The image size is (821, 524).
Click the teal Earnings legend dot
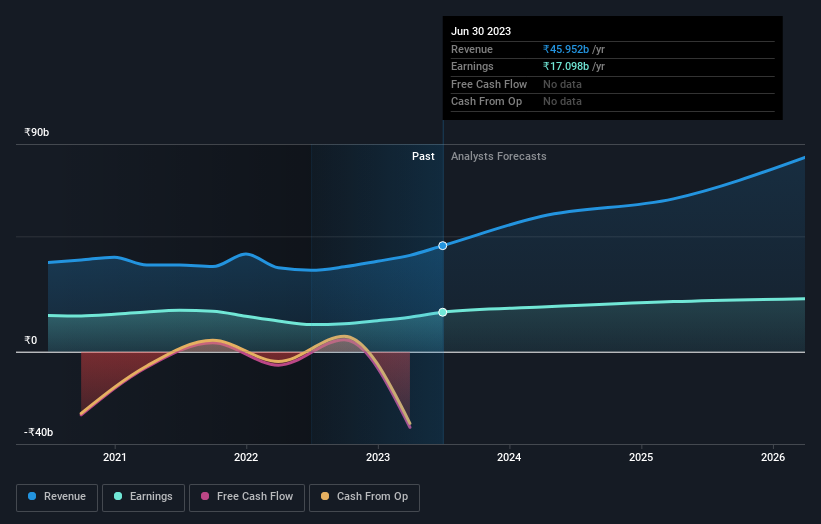pyautogui.click(x=118, y=496)
